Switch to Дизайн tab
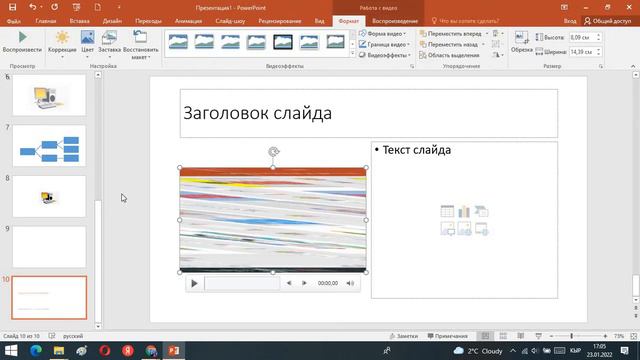Viewport: 640px width, 360px height. coord(112,21)
